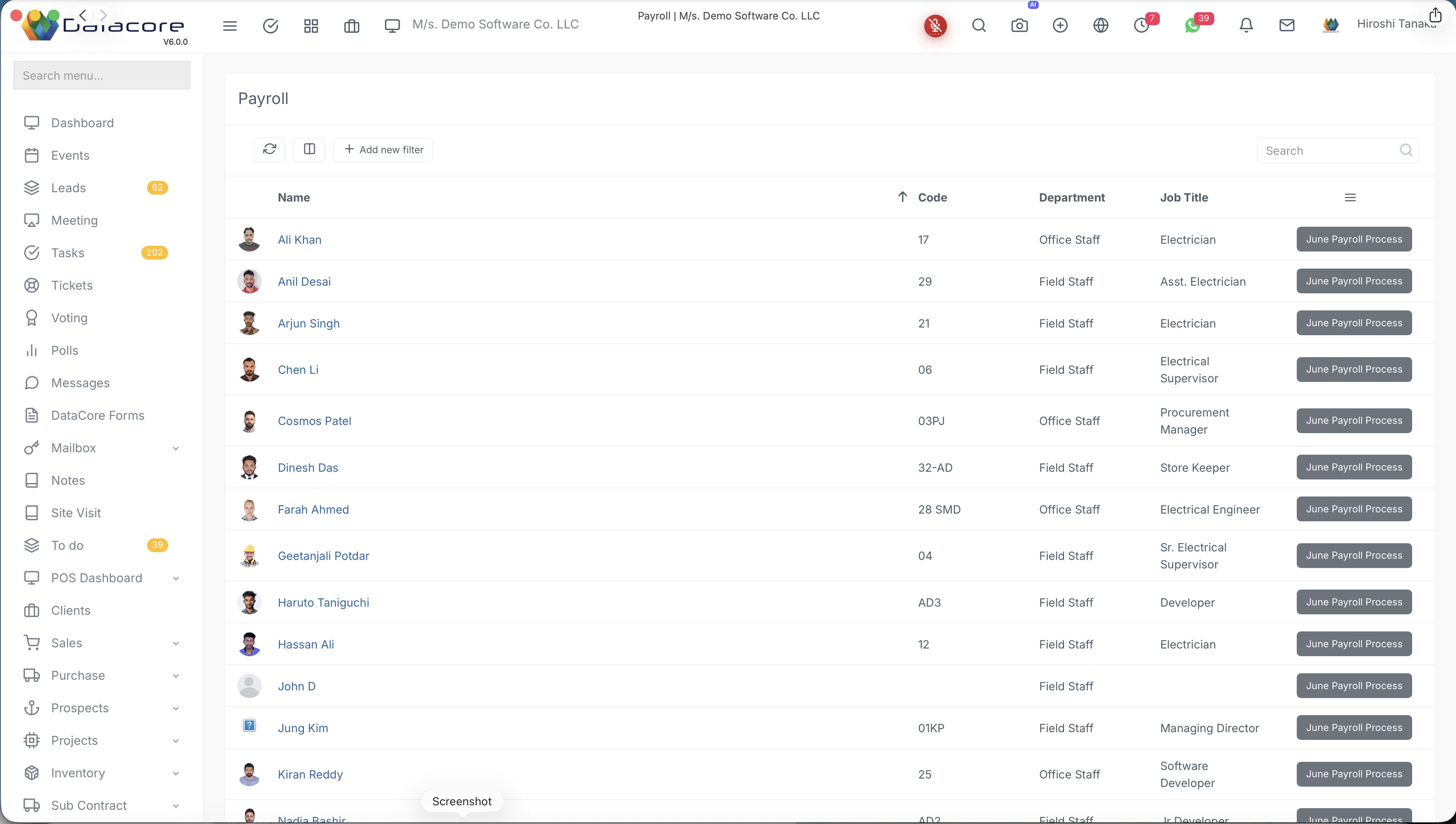Click the monitor icon beside company name
Screen dimensions: 1456x824
pos(392,26)
